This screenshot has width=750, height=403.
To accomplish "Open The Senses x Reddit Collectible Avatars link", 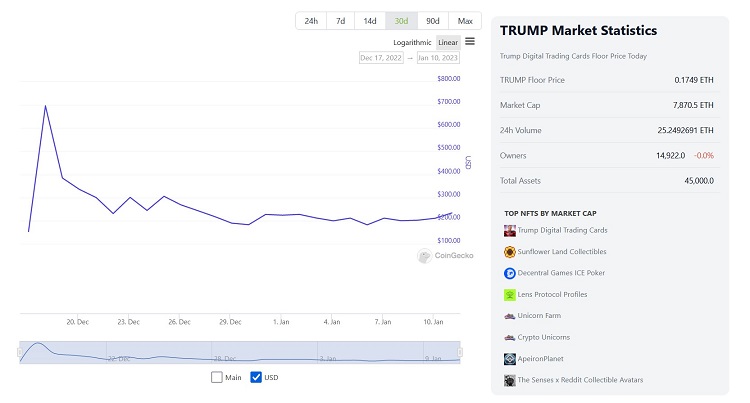I will [580, 380].
